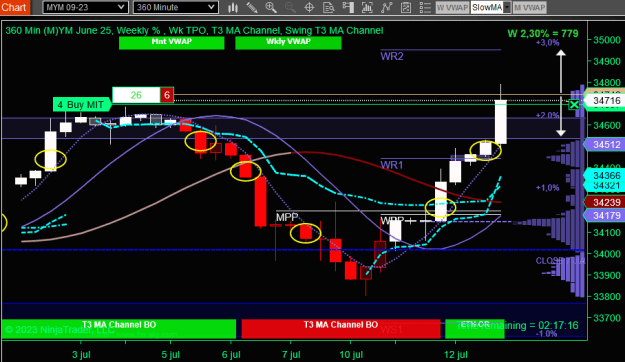Open the bar chart style icon
This screenshot has width=625, height=362.
coord(233,8)
